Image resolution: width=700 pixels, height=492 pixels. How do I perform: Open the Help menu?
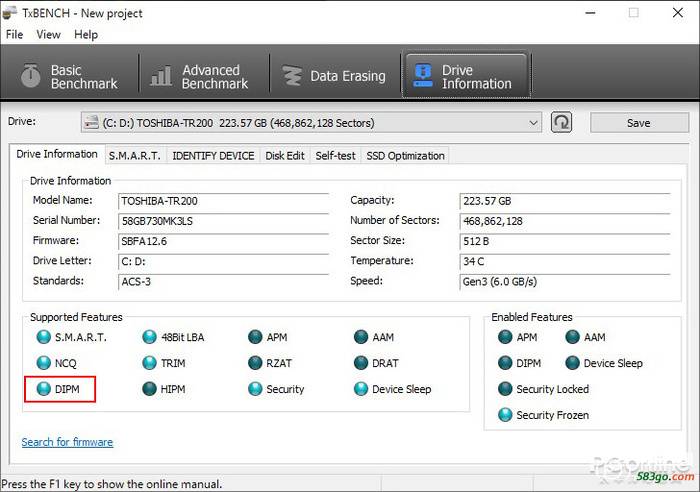tap(86, 34)
